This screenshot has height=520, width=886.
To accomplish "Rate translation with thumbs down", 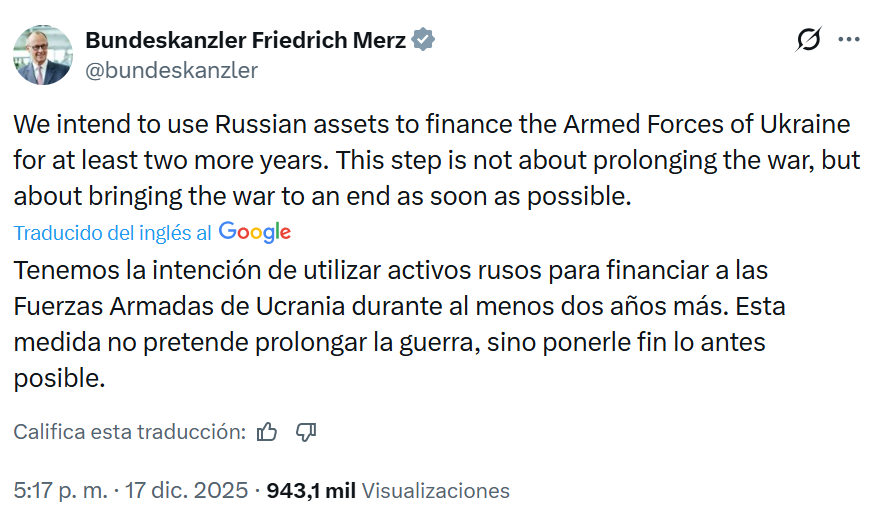I will tap(306, 432).
